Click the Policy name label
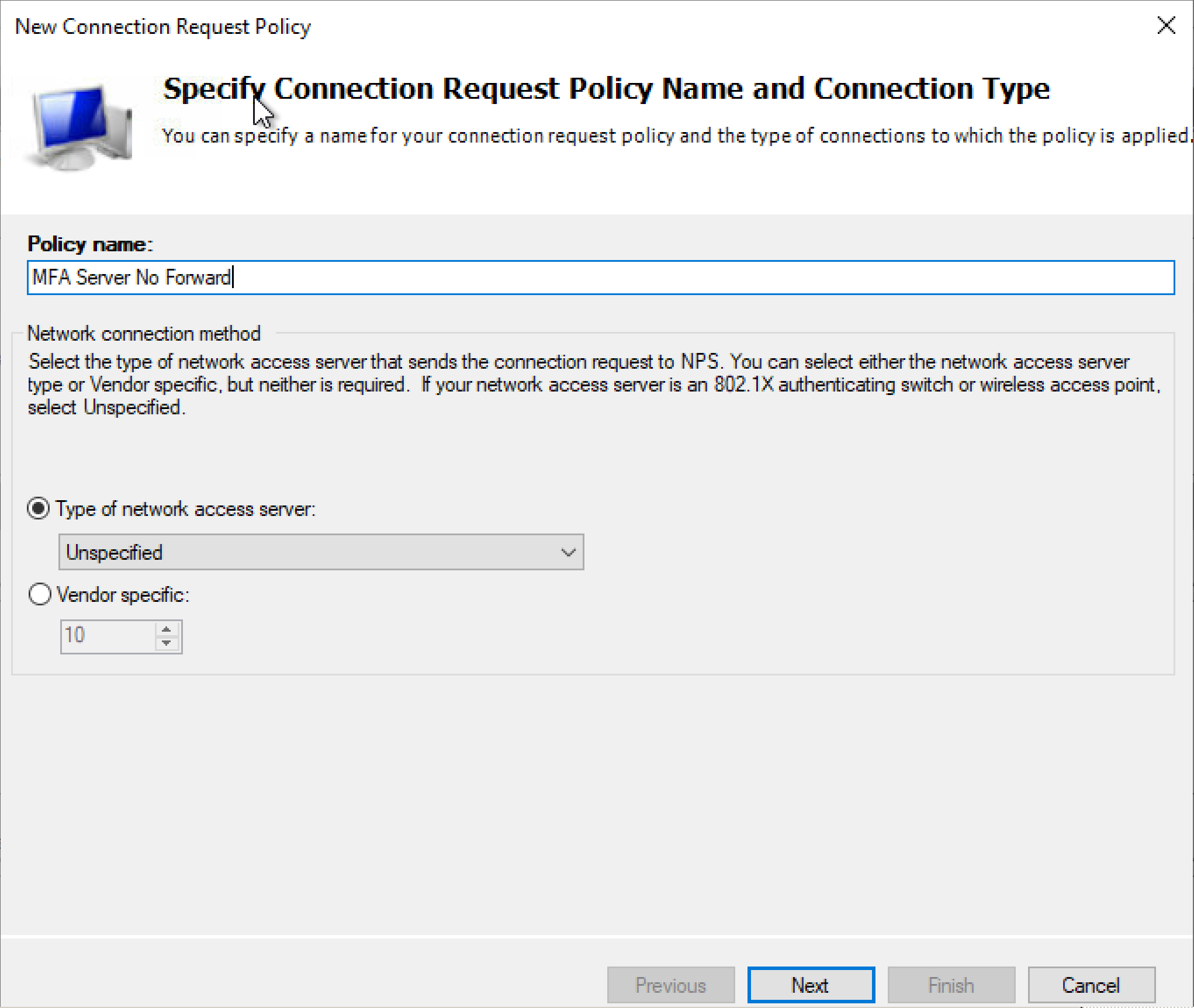The width and height of the screenshot is (1194, 1008). coord(90,244)
